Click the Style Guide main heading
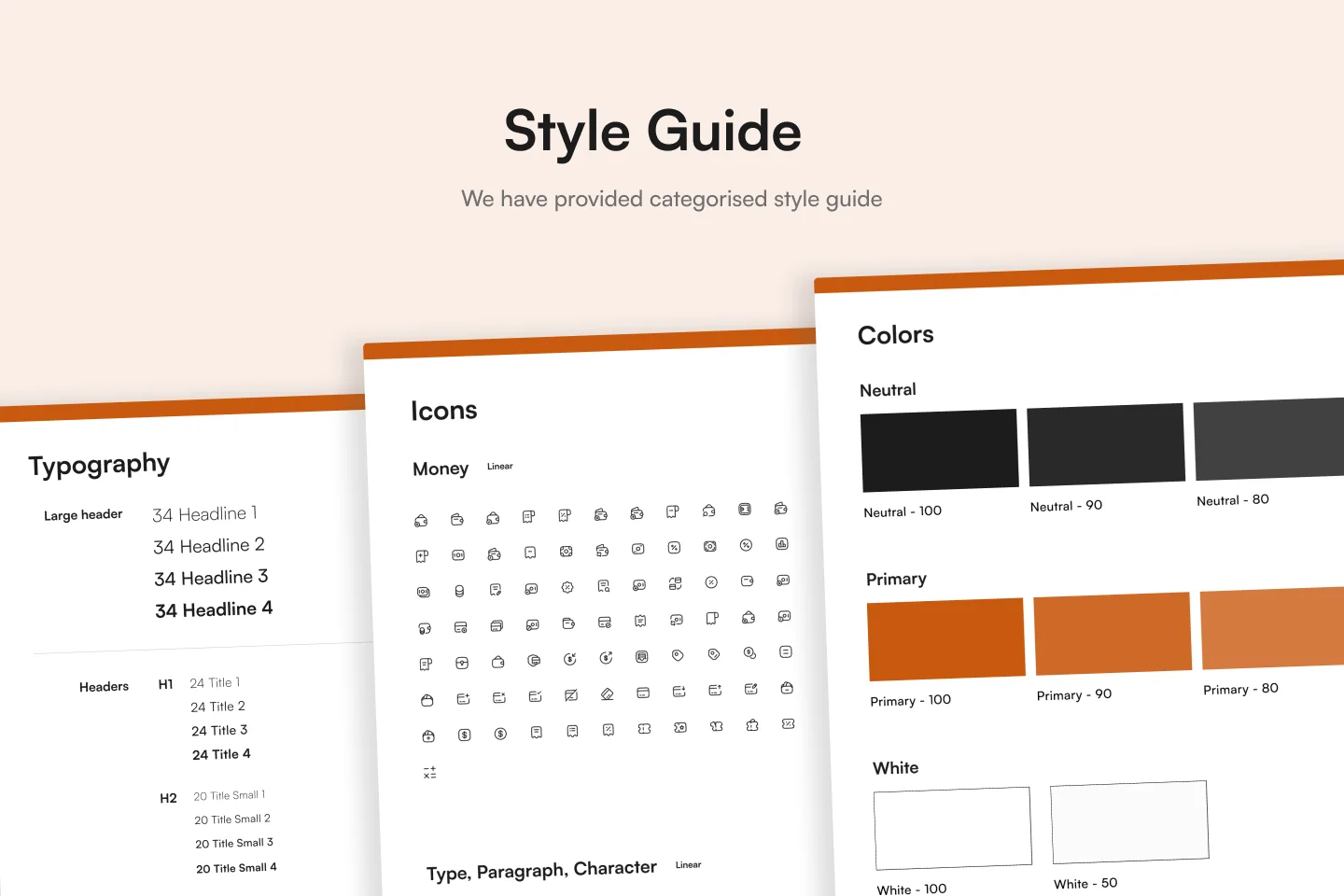The width and height of the screenshot is (1344, 896). [x=652, y=131]
